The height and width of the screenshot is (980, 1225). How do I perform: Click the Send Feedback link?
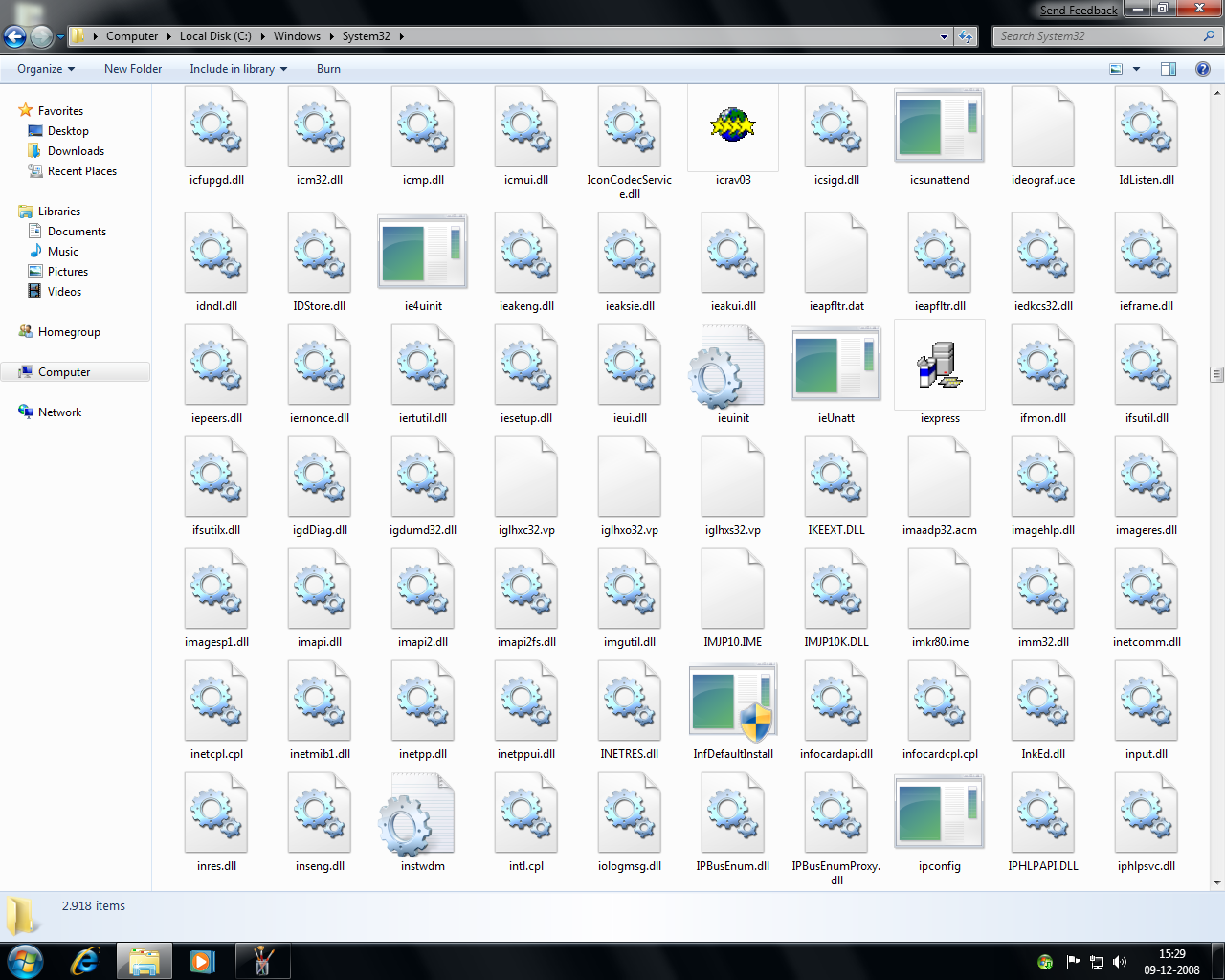1079,10
